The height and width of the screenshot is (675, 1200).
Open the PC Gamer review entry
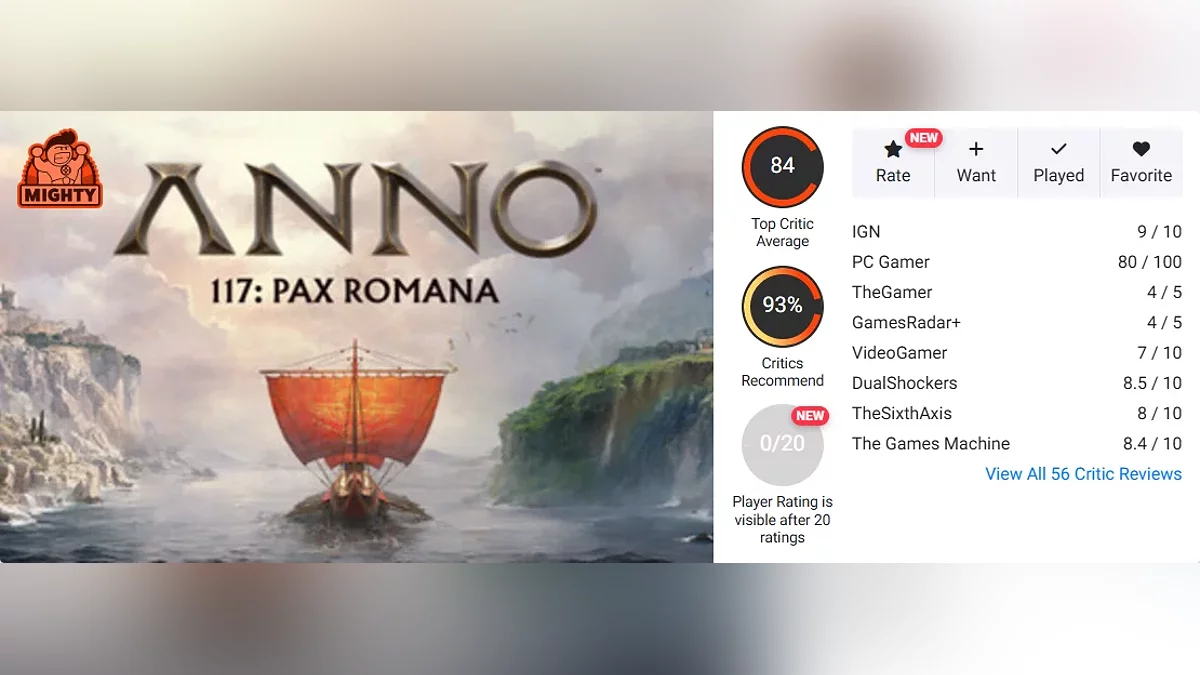click(1017, 262)
